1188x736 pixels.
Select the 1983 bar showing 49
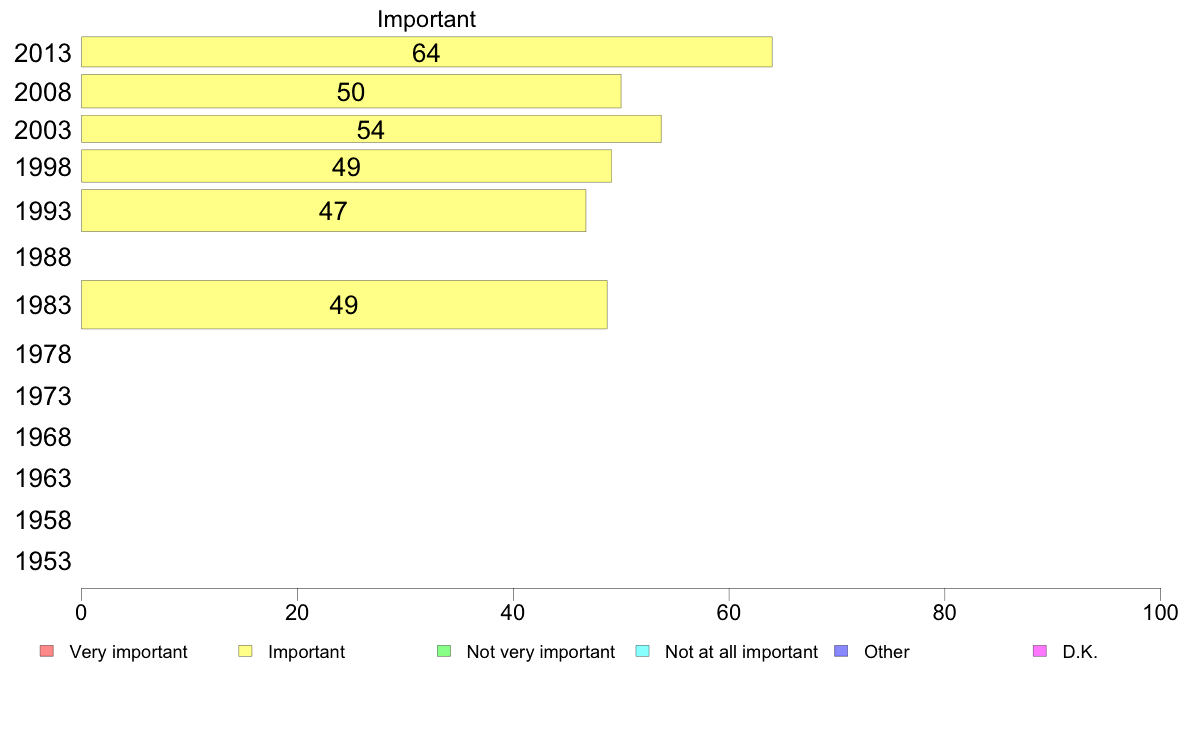tap(344, 305)
